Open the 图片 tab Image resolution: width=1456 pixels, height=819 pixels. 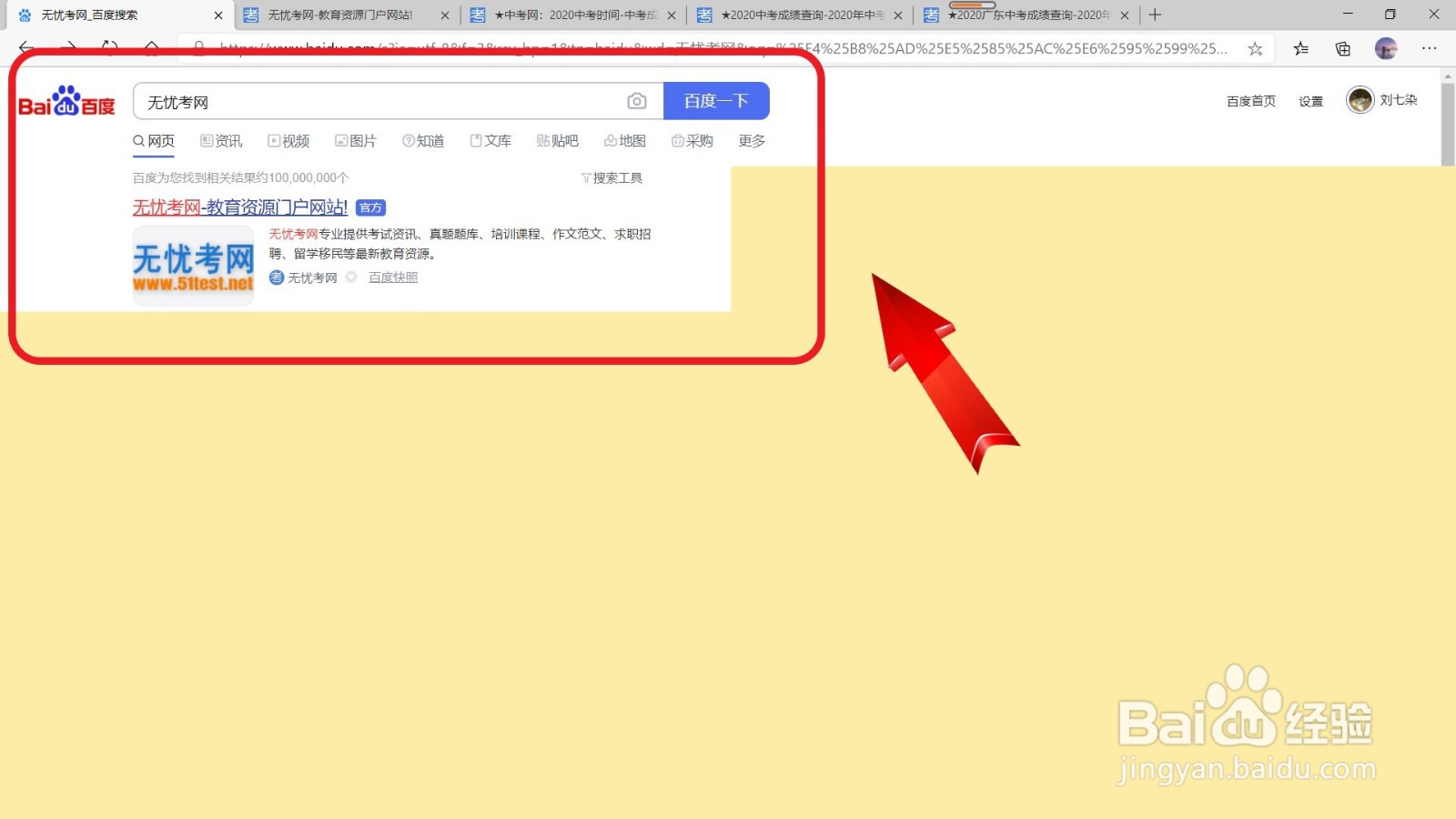[356, 141]
